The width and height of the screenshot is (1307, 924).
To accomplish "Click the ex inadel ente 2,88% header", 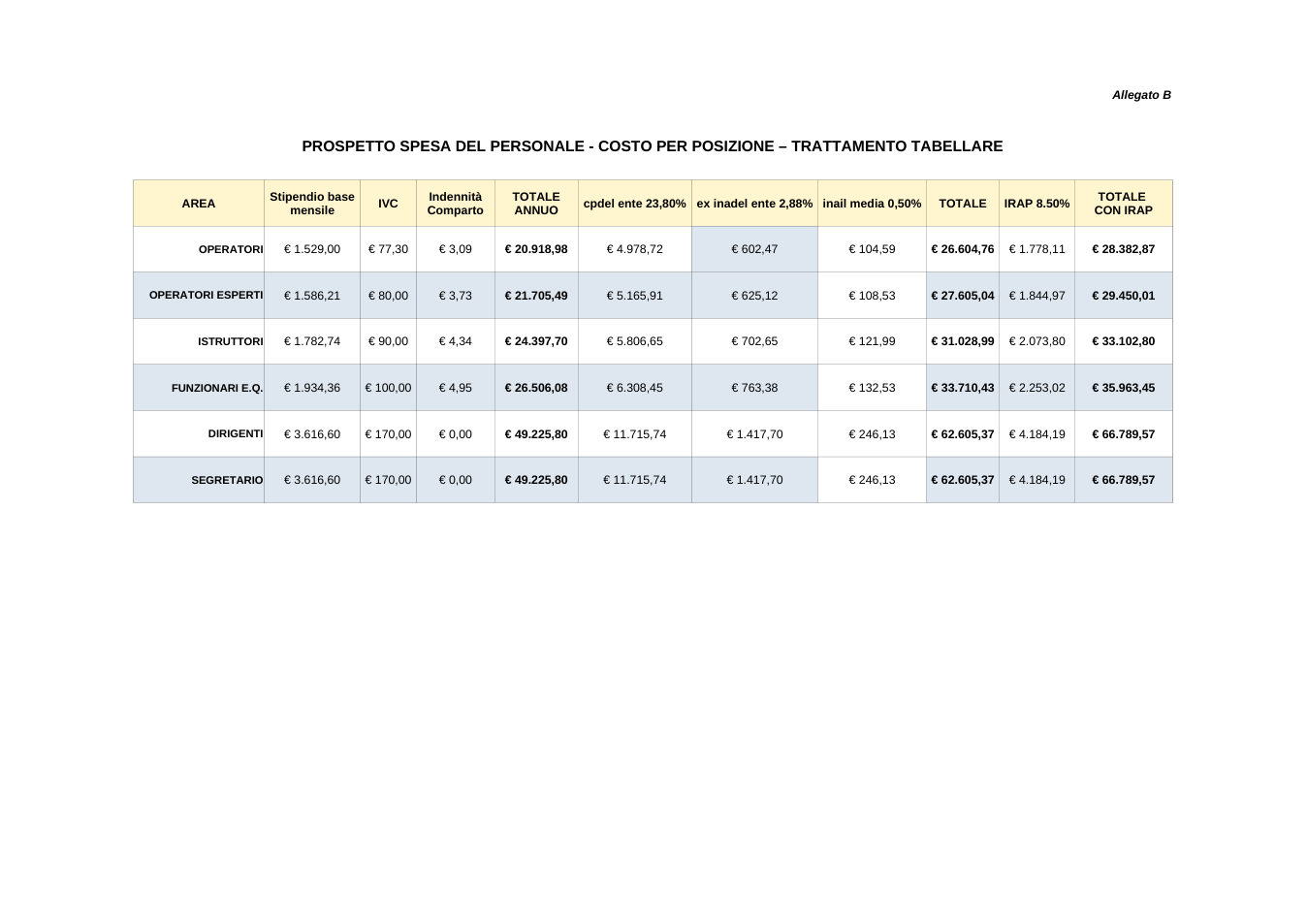I will [754, 204].
